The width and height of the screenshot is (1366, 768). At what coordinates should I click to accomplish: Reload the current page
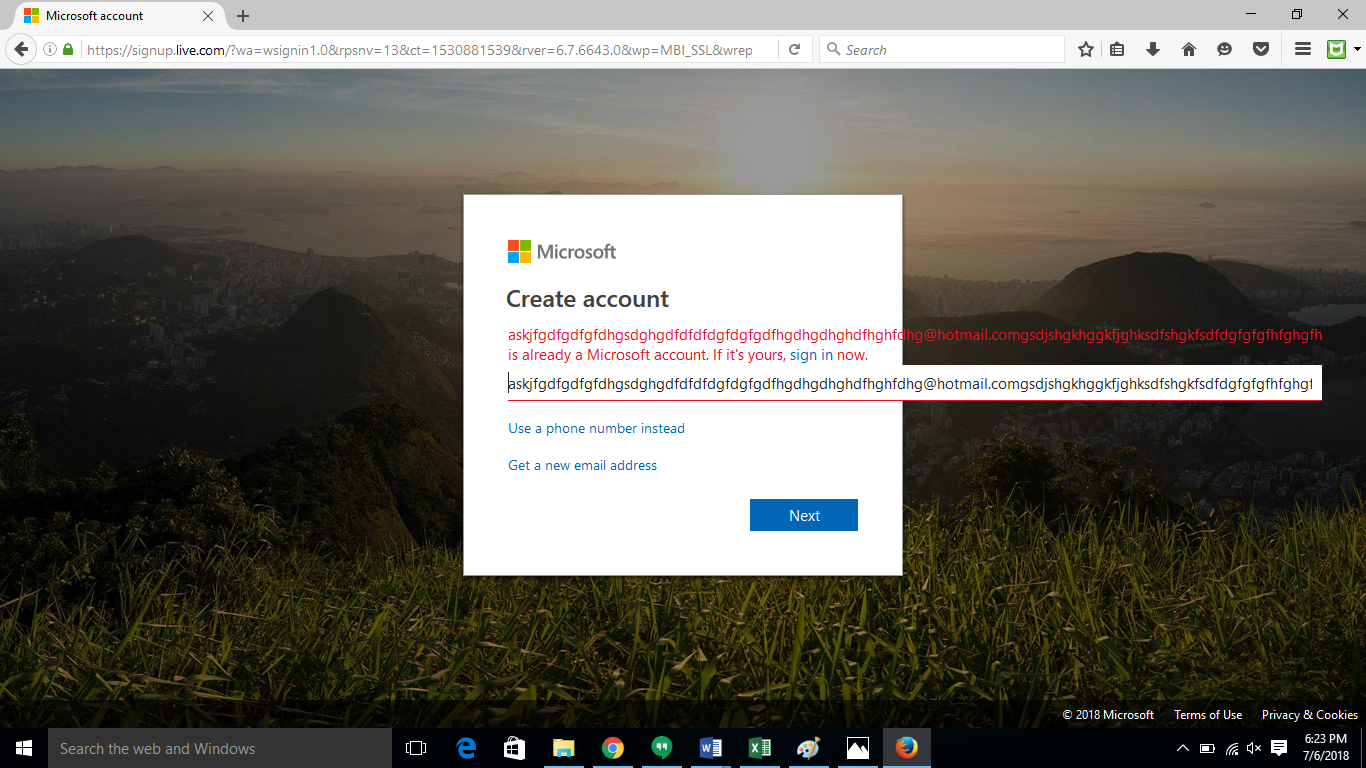(796, 48)
